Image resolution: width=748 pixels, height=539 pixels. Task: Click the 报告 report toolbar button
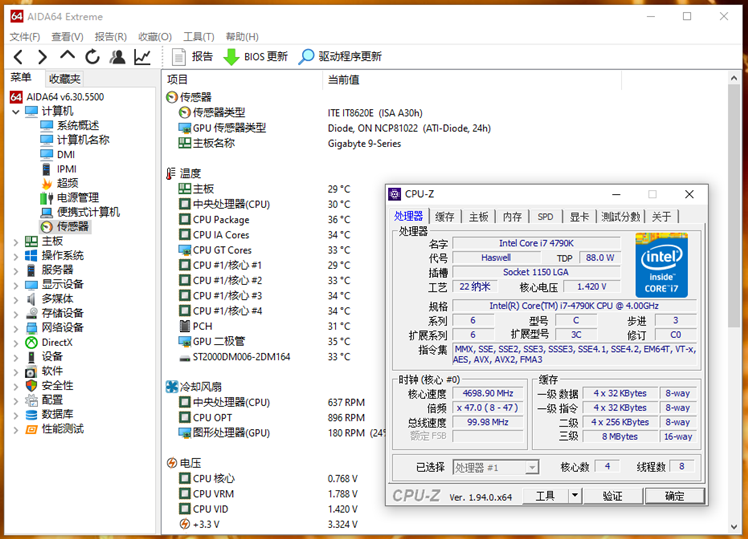coord(192,57)
